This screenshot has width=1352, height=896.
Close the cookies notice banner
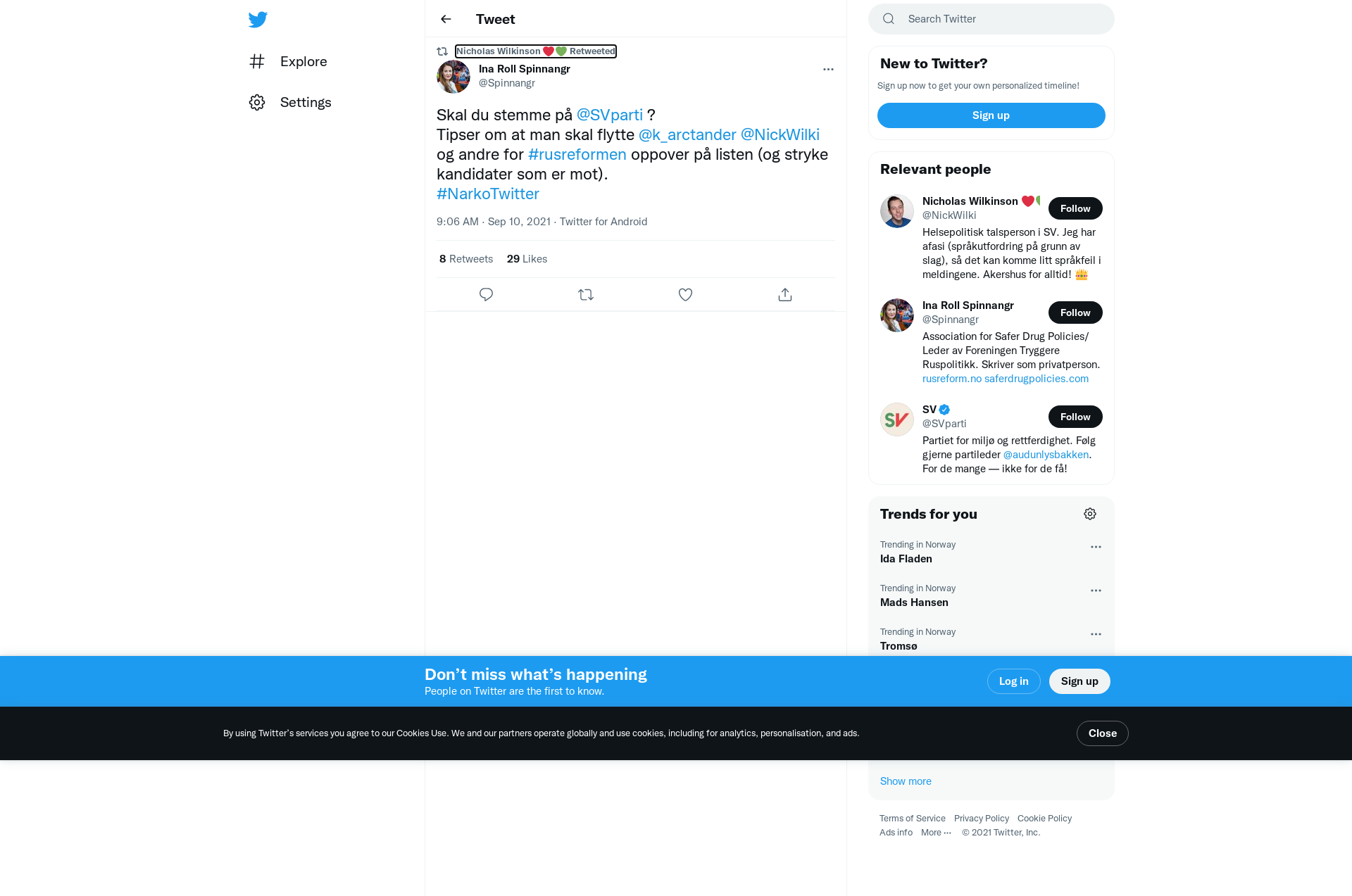tap(1102, 733)
